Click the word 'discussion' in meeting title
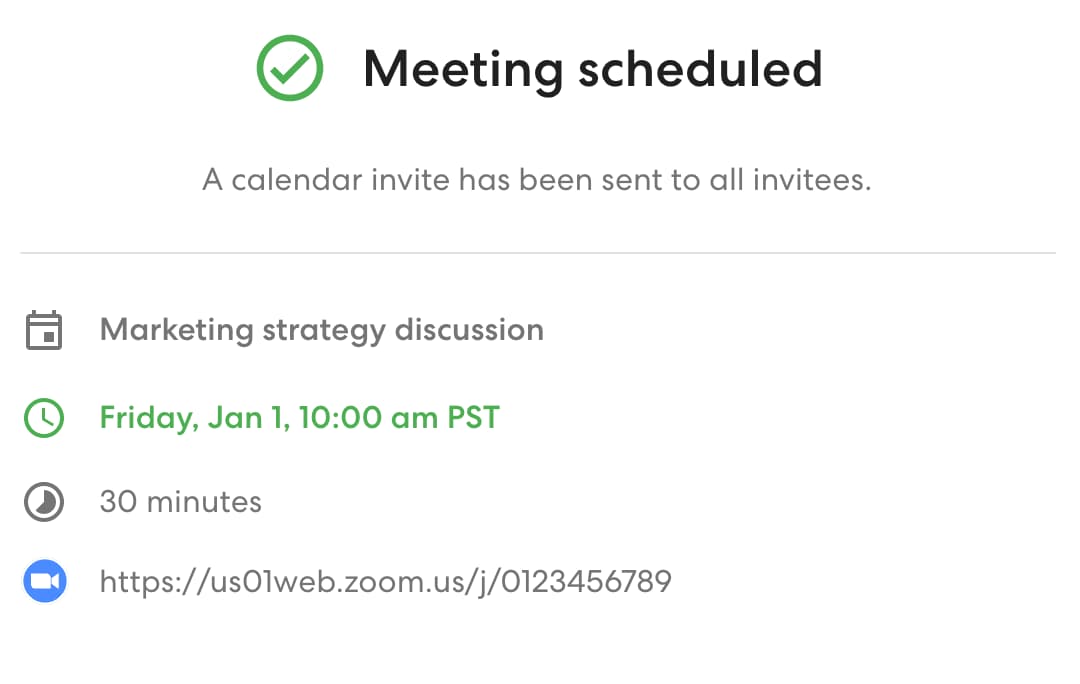Image resolution: width=1080 pixels, height=684 pixels. point(469,331)
